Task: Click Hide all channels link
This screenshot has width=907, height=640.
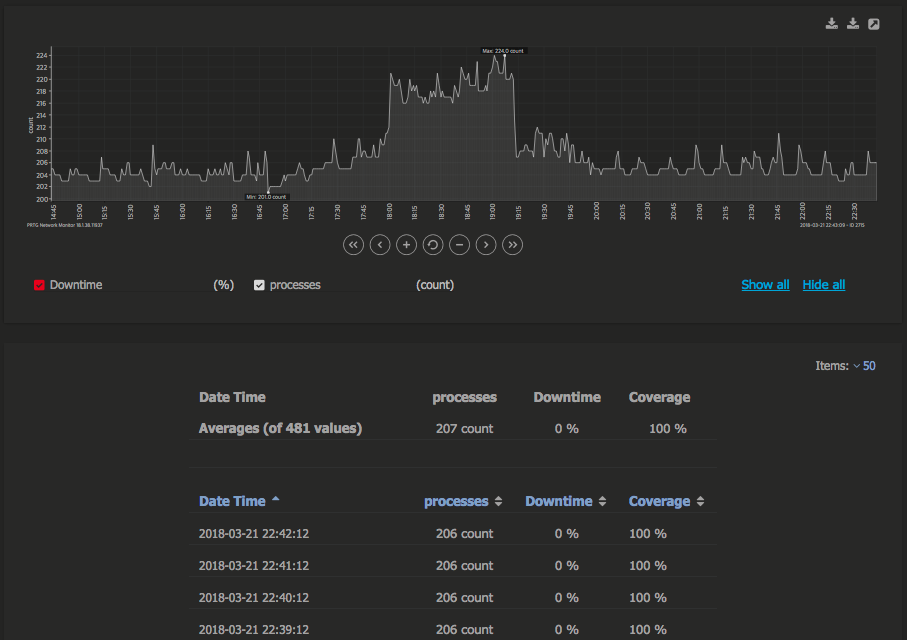Action: click(823, 284)
